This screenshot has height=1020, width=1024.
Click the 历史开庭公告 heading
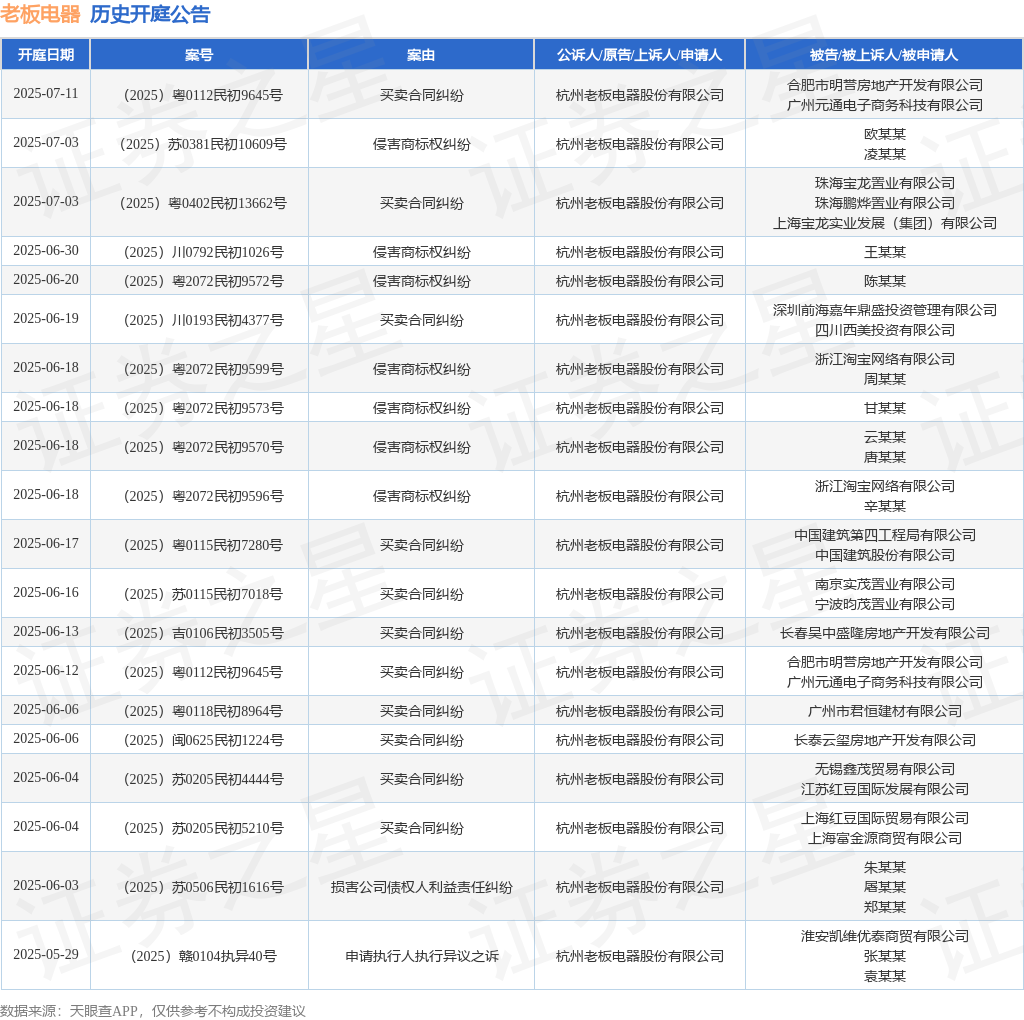tap(150, 14)
